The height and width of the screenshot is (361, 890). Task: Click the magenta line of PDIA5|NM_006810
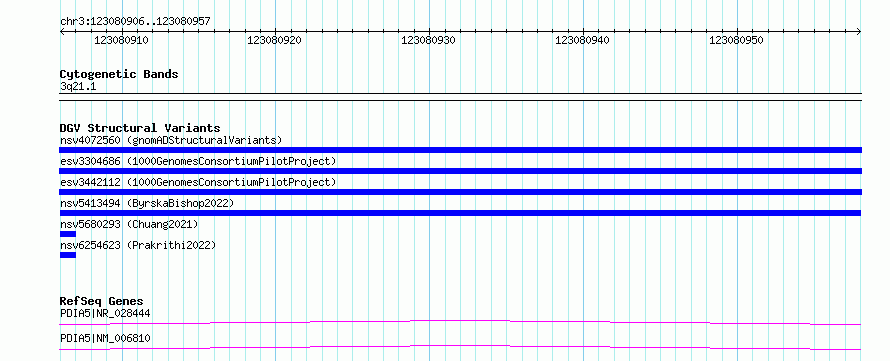click(460, 347)
